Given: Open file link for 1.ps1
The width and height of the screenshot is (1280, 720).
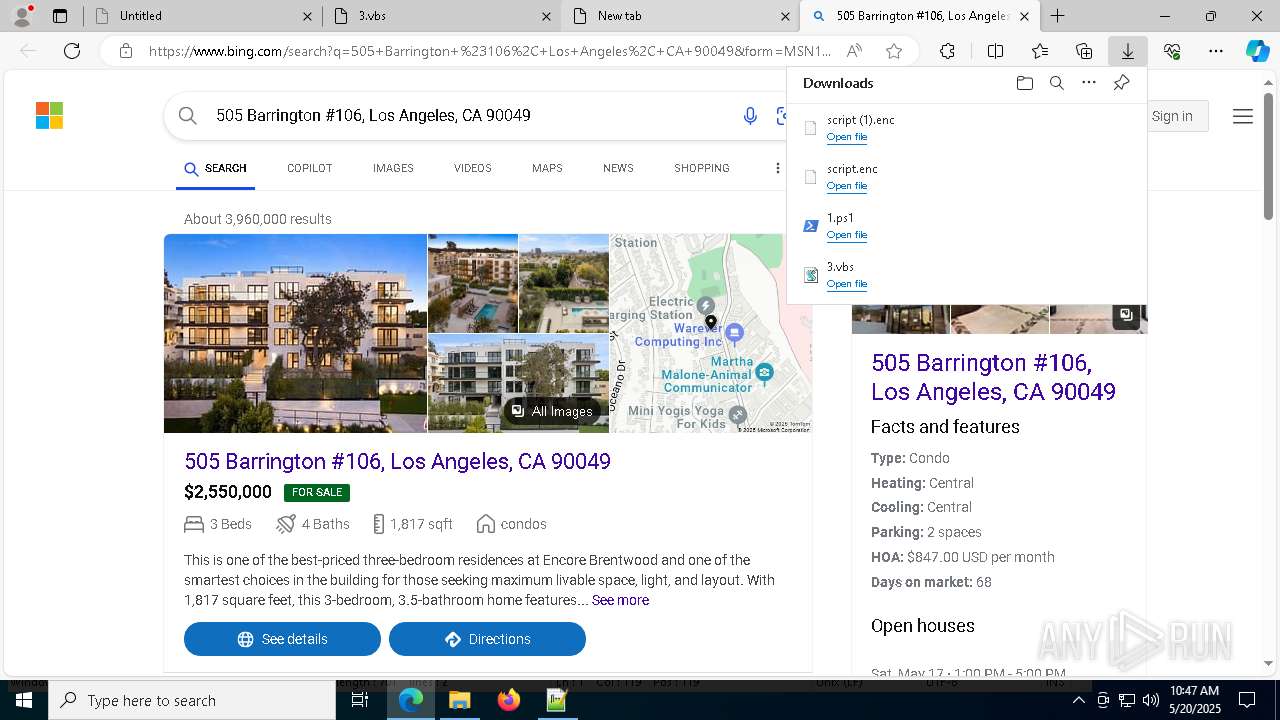Looking at the screenshot, I should [846, 235].
